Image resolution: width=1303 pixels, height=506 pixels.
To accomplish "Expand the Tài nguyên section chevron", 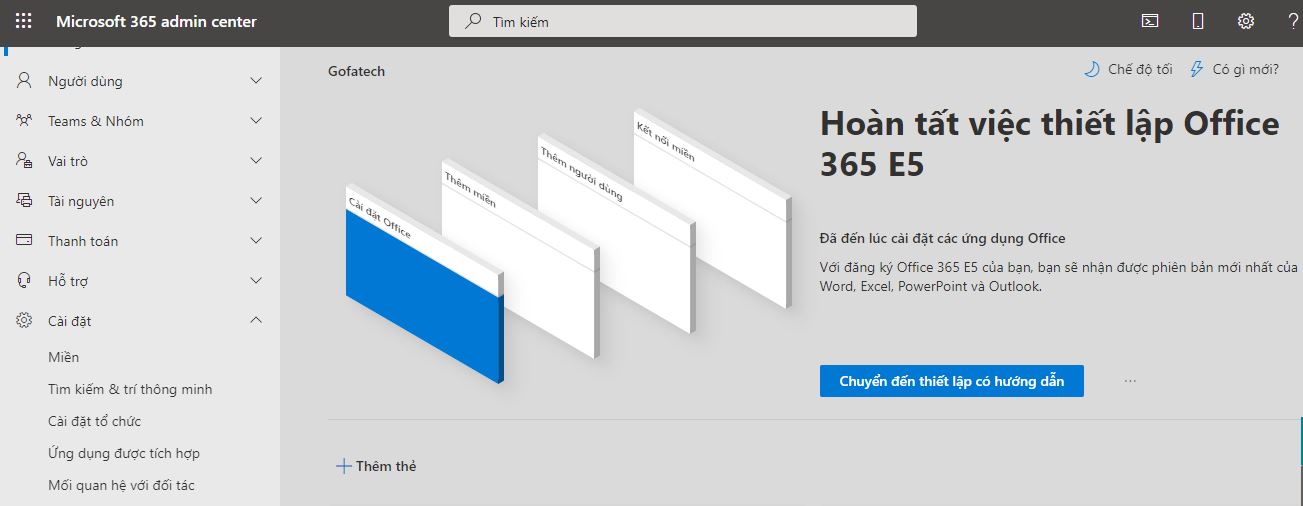I will (x=256, y=201).
